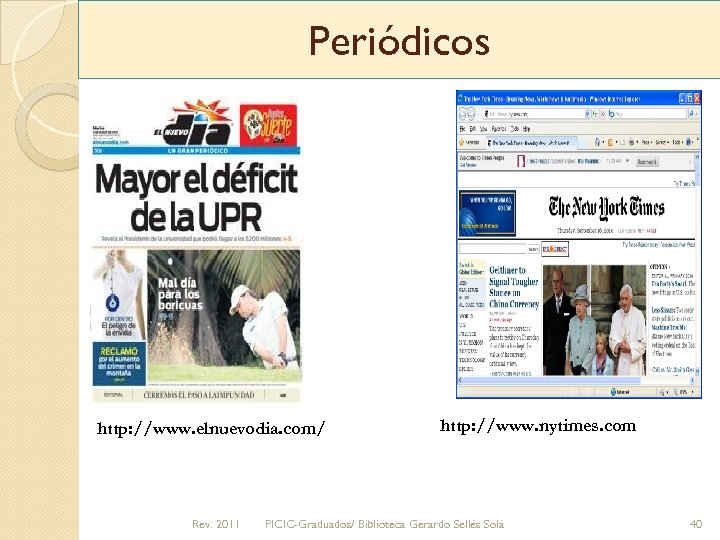Image resolution: width=720 pixels, height=540 pixels.
Task: Open the Tools menu in the menu bar
Action: click(515, 129)
